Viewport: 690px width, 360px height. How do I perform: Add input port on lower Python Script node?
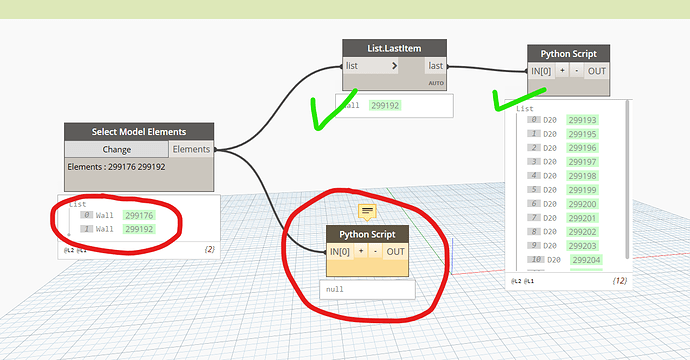(x=361, y=251)
